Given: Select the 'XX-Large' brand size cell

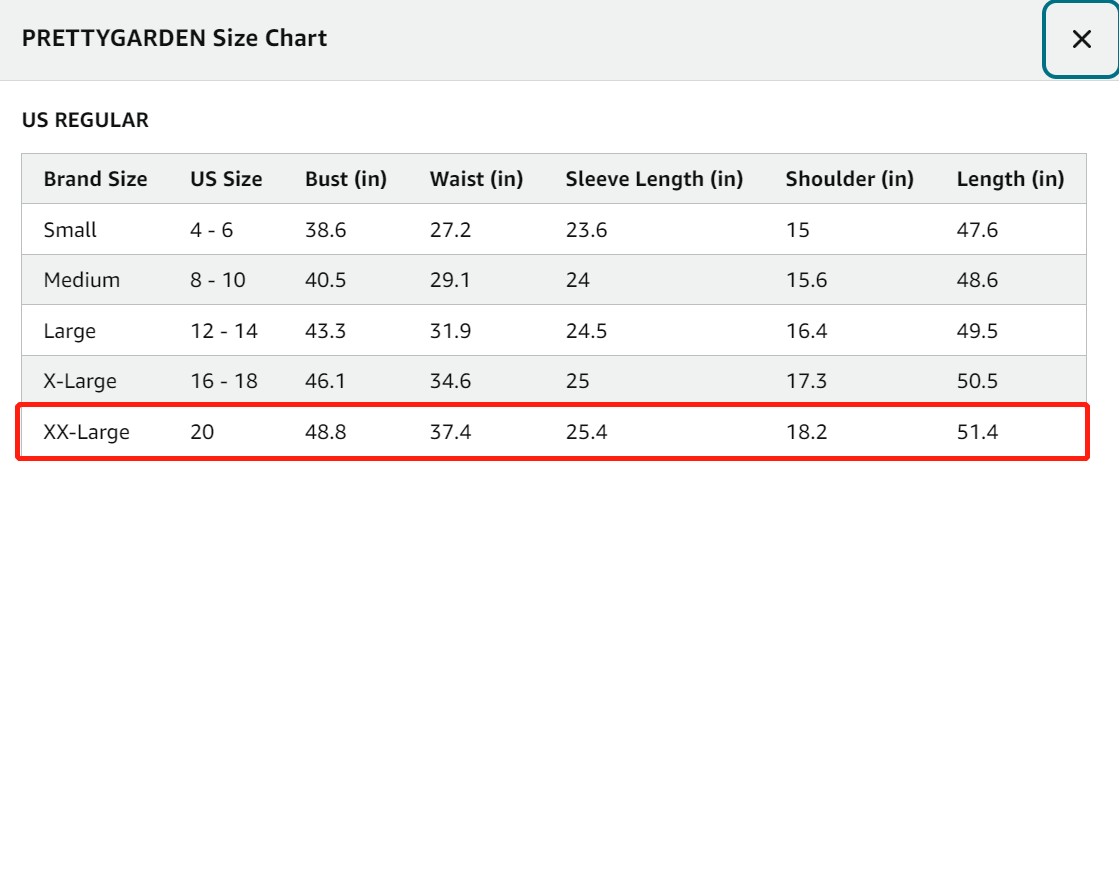Looking at the screenshot, I should coord(86,433).
